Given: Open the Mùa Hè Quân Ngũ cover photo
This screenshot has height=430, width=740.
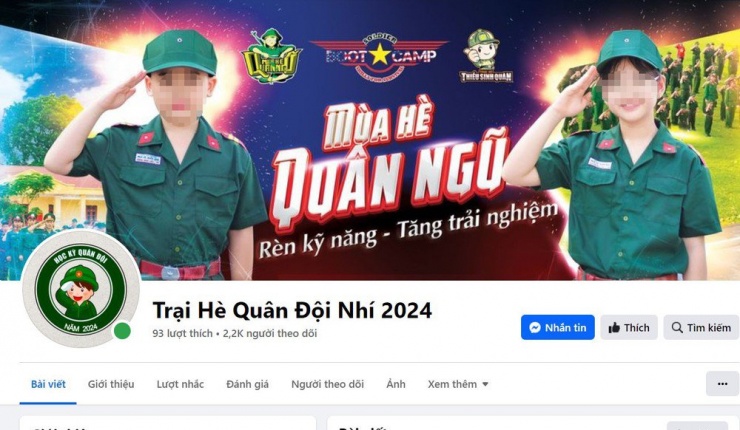Looking at the screenshot, I should (370, 140).
